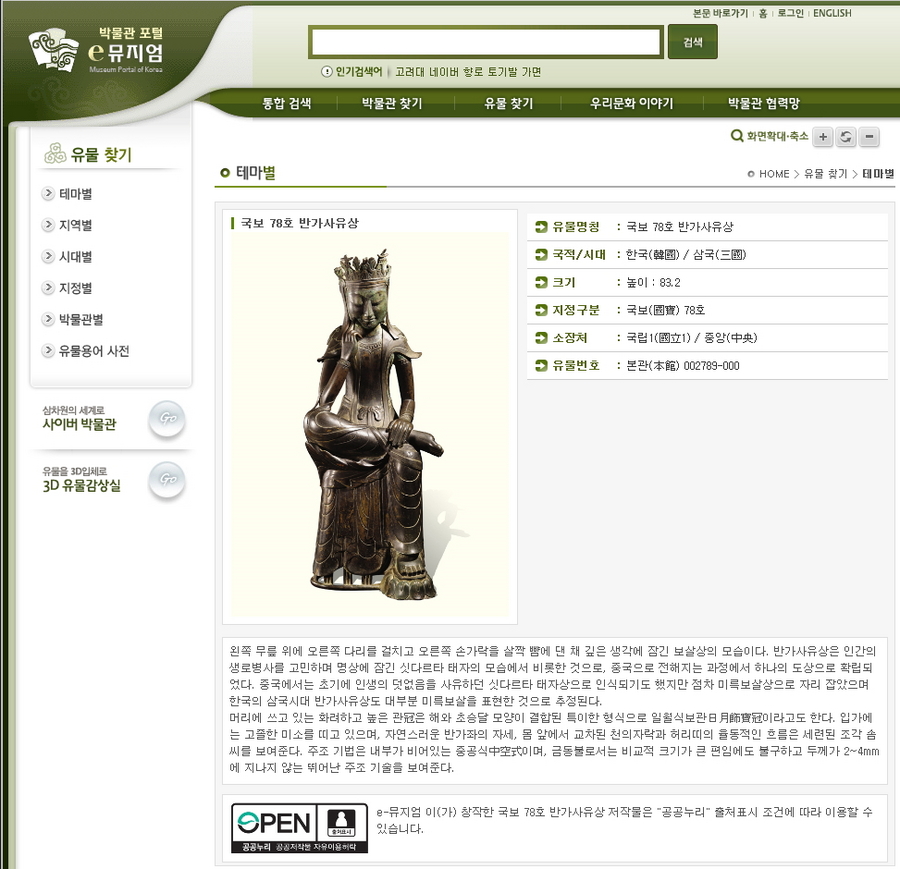Screen dimensions: 900x869
Task: Click the arrow bullet before 지정별
Action: tap(48, 288)
